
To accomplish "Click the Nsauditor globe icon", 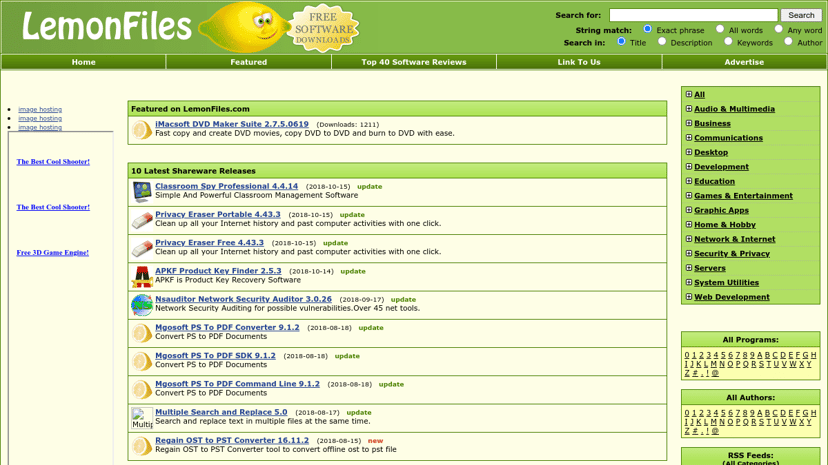I will click(x=142, y=305).
